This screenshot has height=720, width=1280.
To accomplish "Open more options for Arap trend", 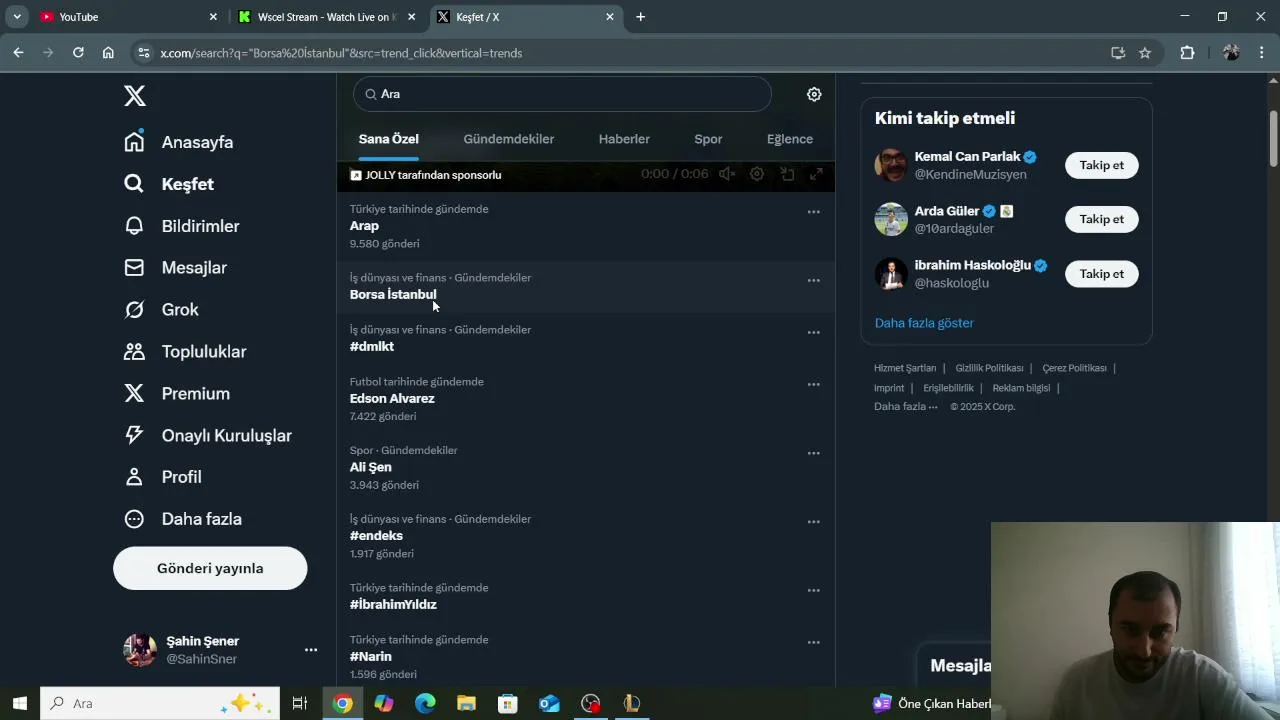I will (813, 212).
